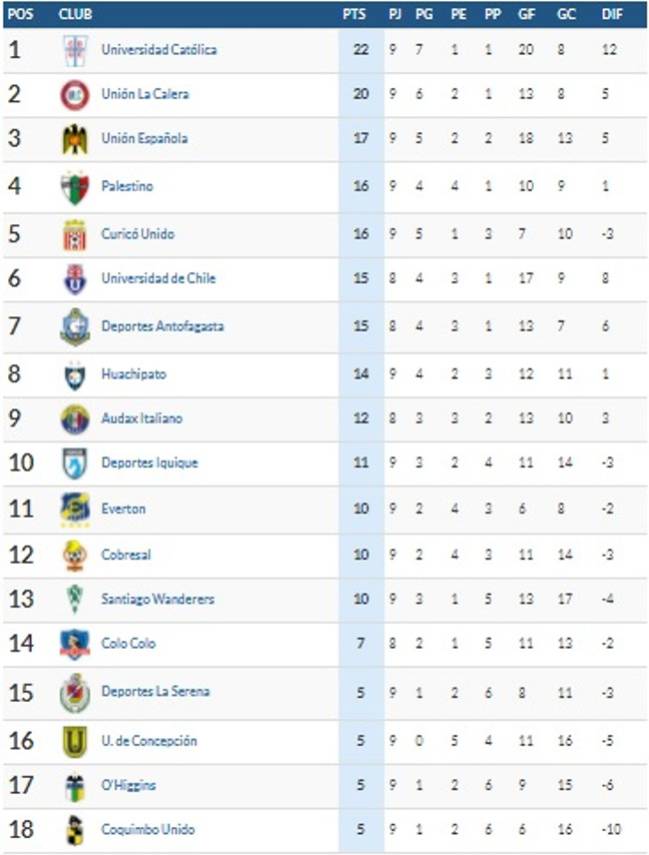
Task: Select the Universidad de Chile crest
Action: [x=75, y=279]
